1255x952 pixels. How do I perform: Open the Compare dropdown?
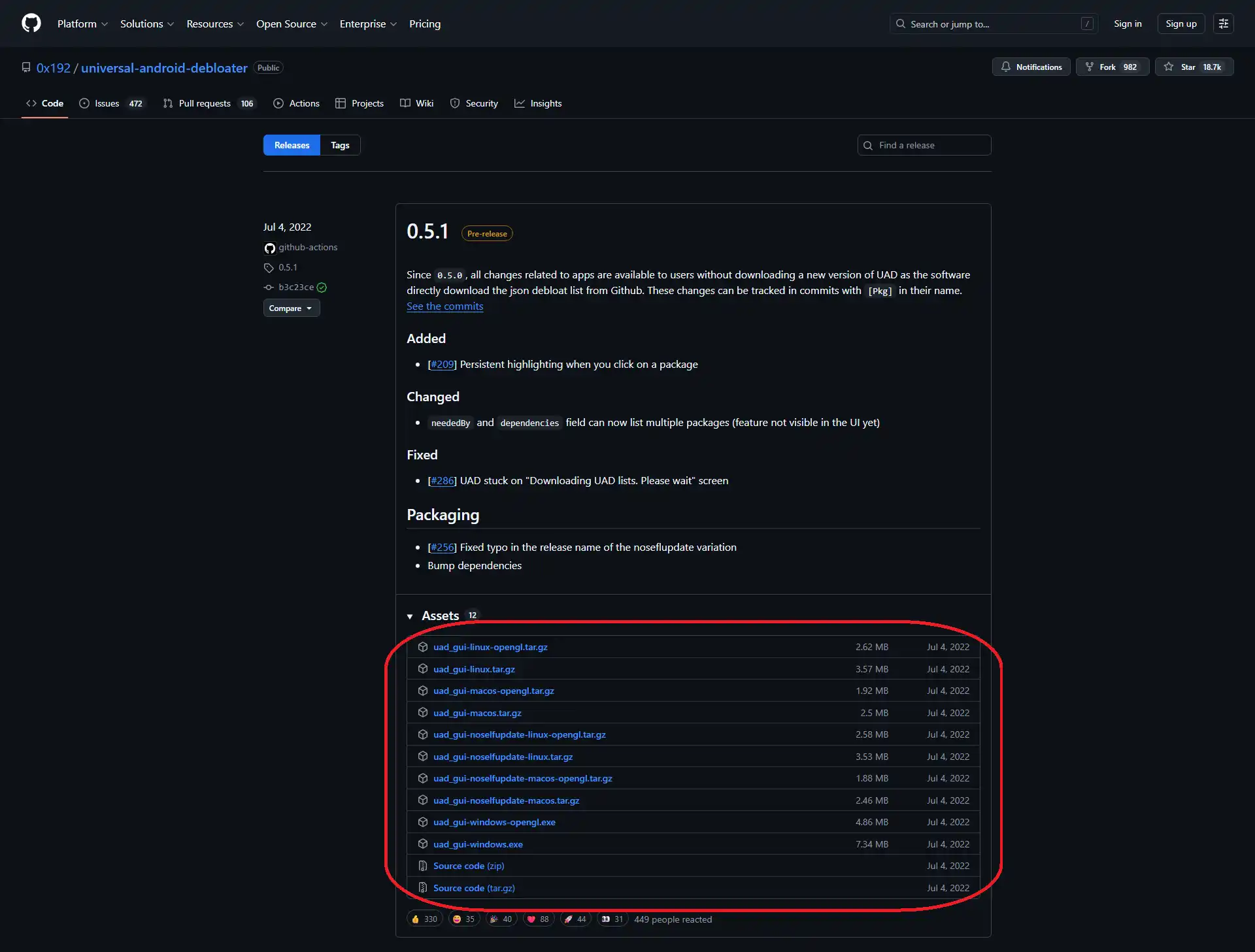point(291,308)
